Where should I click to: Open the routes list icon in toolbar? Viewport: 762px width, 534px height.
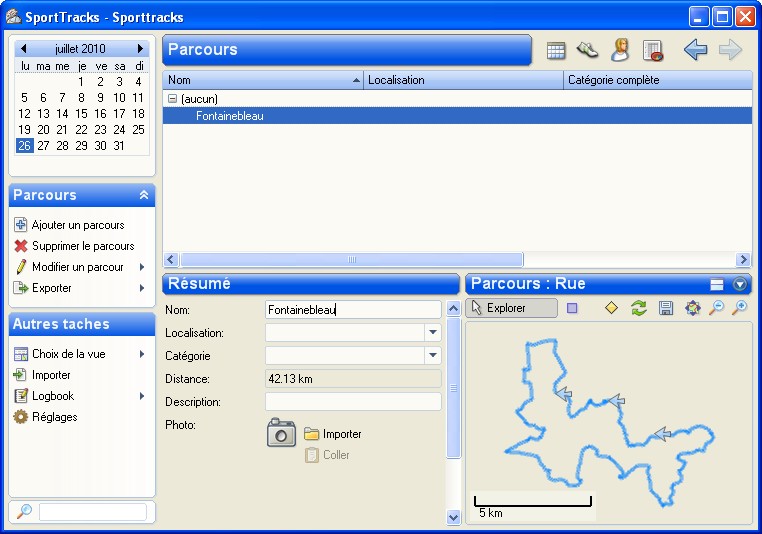coord(653,50)
